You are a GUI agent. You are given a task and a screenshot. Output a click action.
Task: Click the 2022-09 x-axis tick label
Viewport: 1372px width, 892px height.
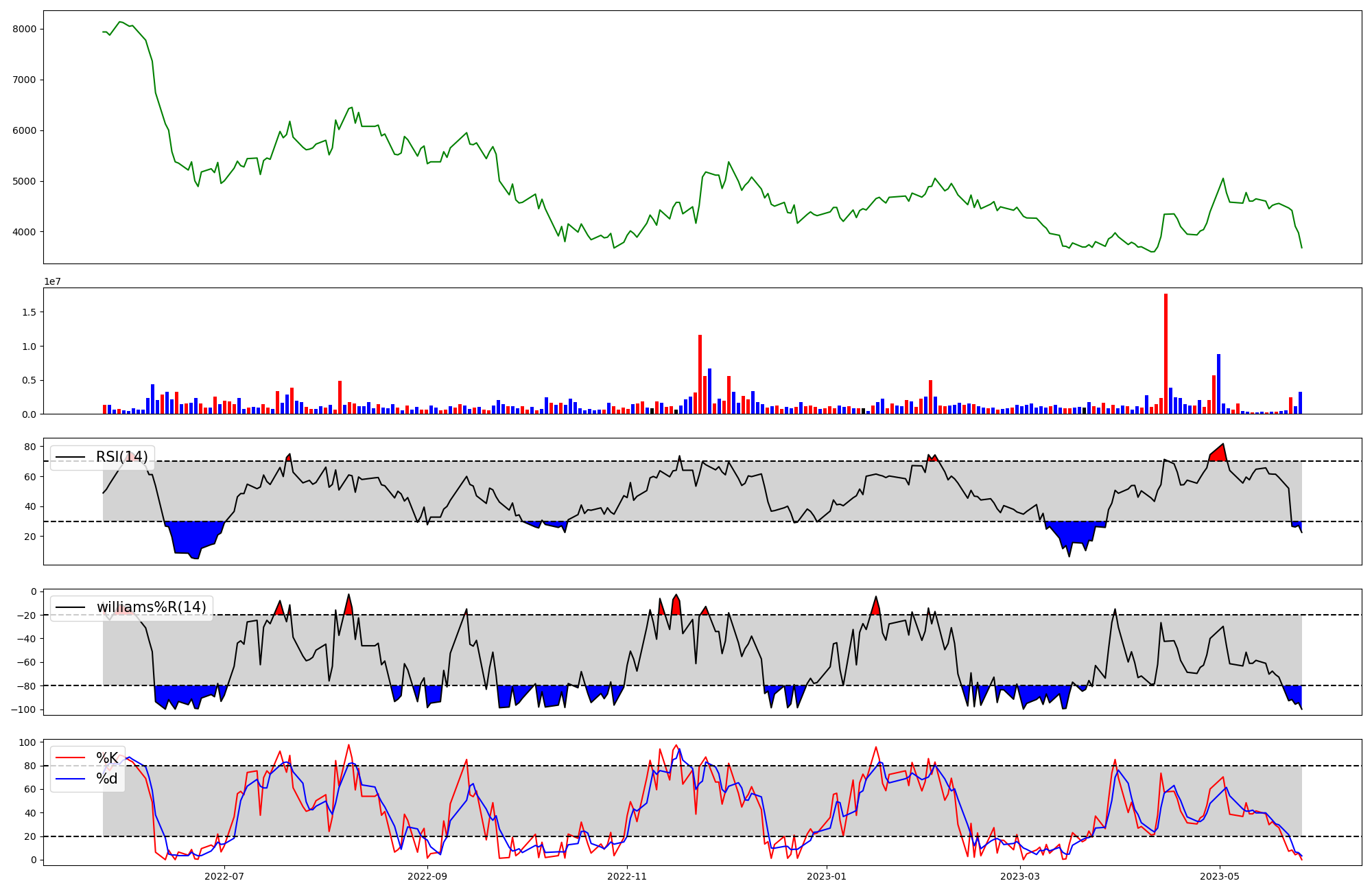tap(427, 876)
